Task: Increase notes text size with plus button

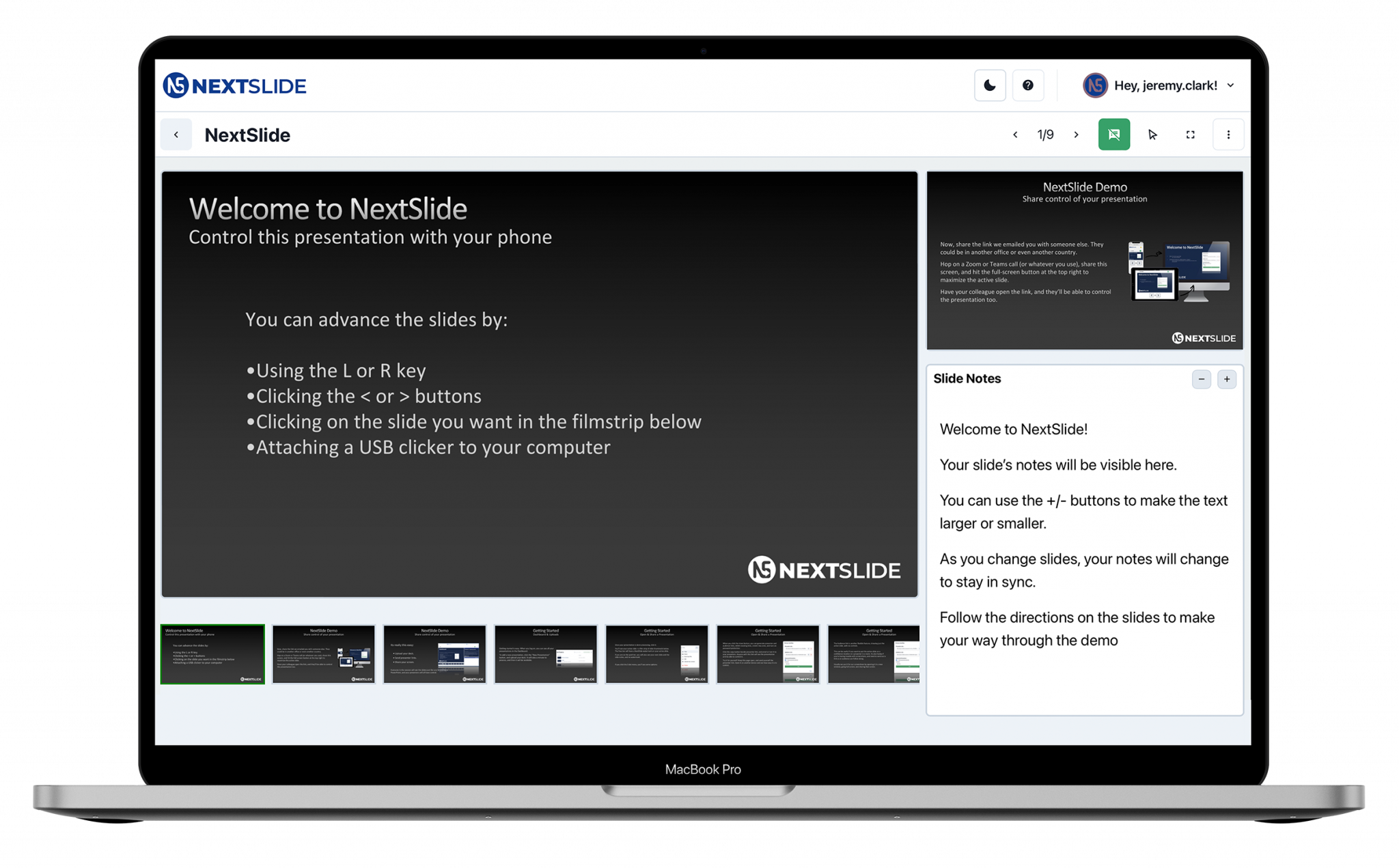Action: tap(1227, 379)
